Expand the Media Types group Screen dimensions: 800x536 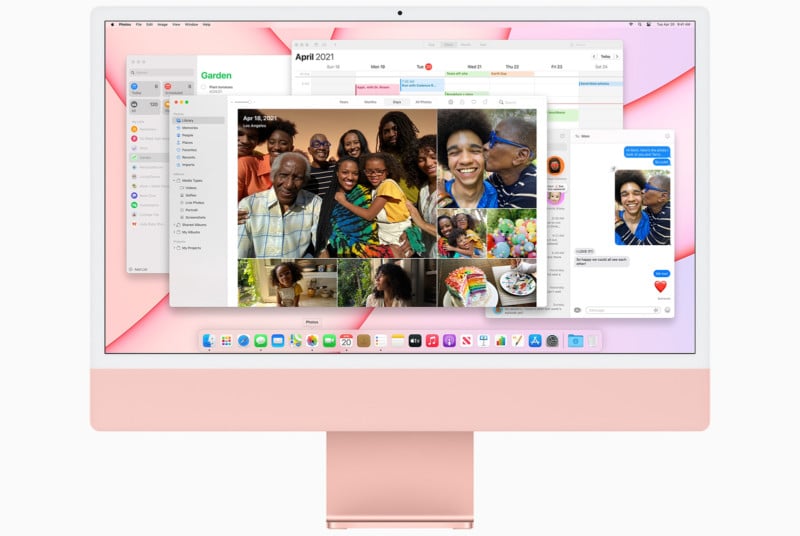click(175, 180)
